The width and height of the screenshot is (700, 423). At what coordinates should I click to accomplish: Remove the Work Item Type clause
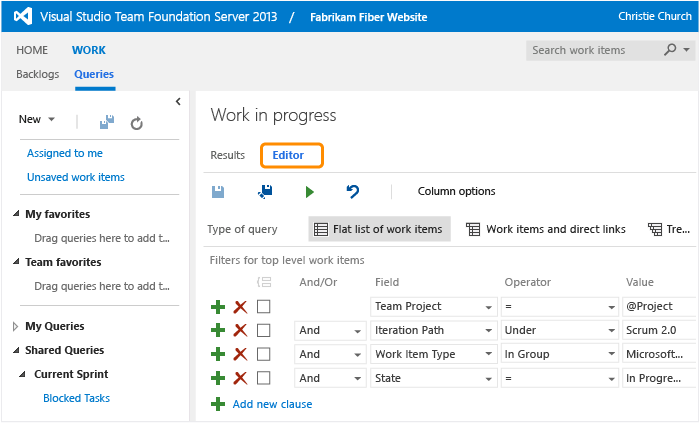click(x=240, y=354)
